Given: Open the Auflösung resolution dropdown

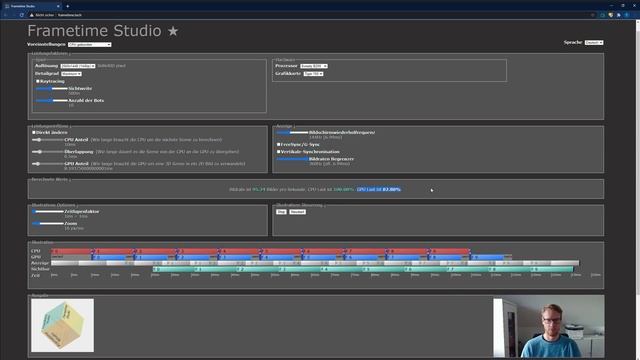Looking at the screenshot, I should click(x=78, y=66).
